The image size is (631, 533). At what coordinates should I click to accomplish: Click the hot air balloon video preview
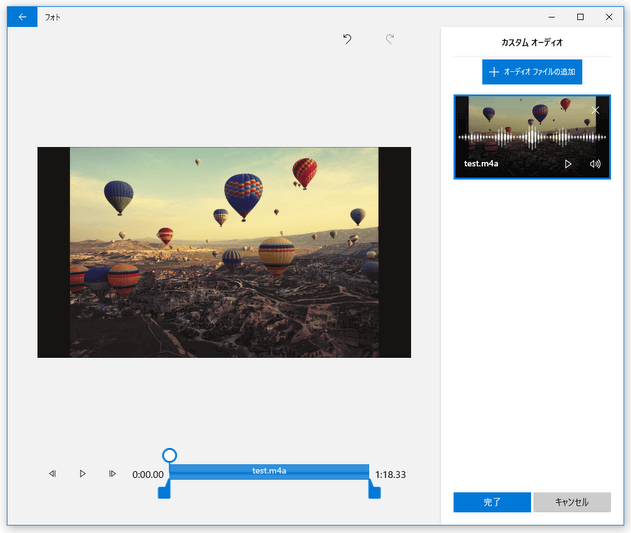click(224, 252)
